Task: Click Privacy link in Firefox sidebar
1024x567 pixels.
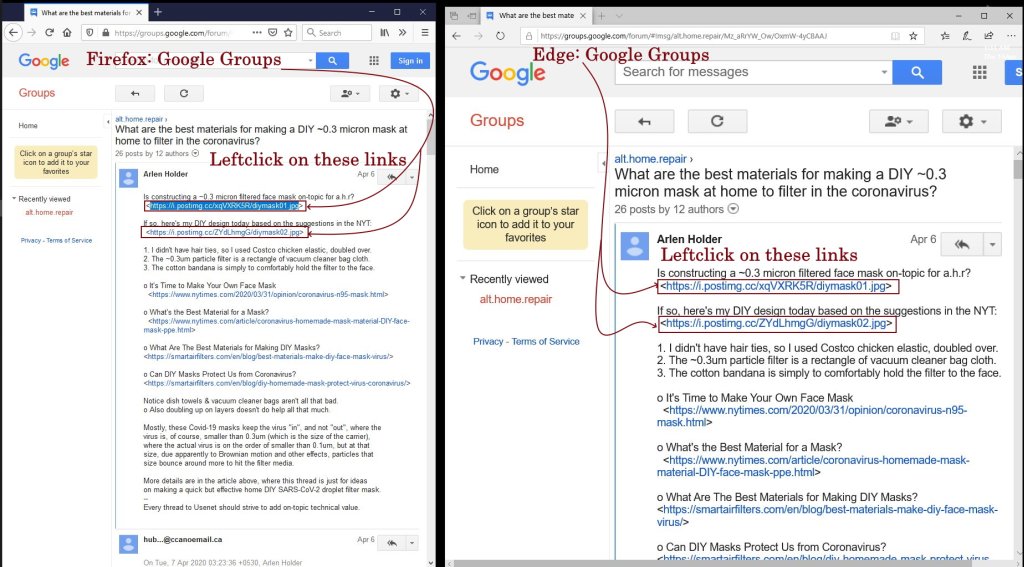Action: tap(31, 240)
